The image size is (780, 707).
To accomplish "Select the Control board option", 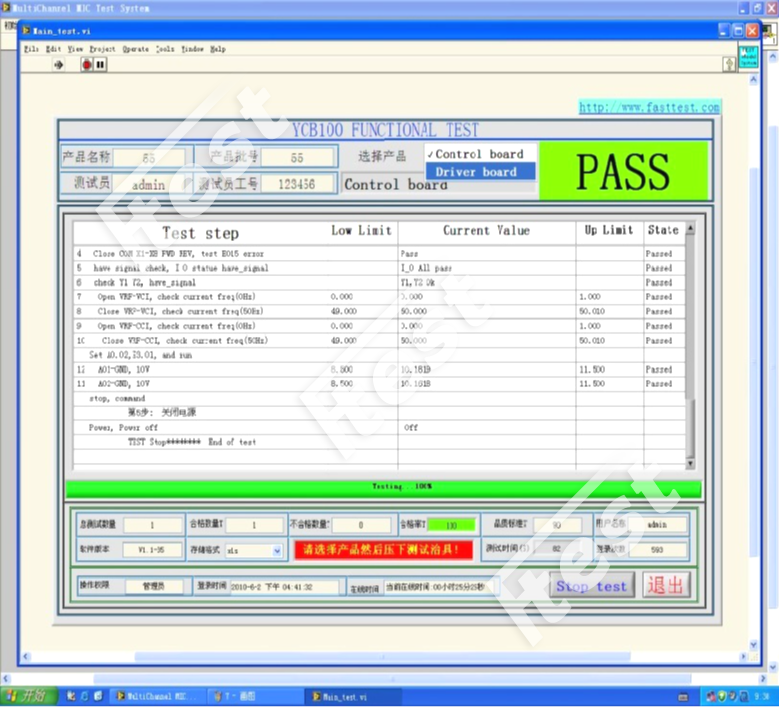I will pos(479,154).
